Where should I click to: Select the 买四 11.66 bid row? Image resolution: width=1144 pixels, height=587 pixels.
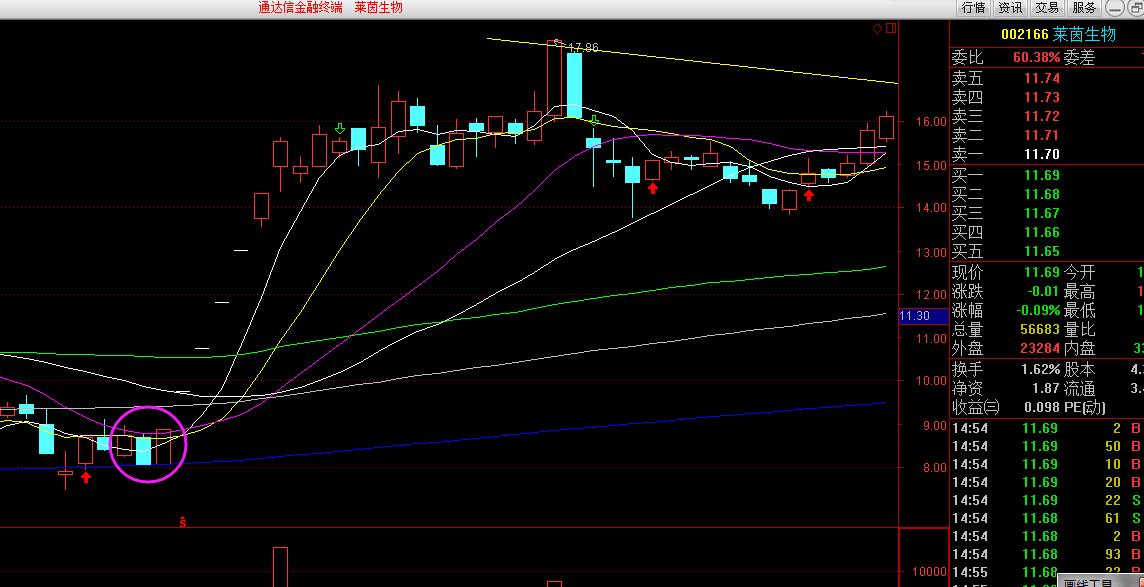pos(1046,232)
